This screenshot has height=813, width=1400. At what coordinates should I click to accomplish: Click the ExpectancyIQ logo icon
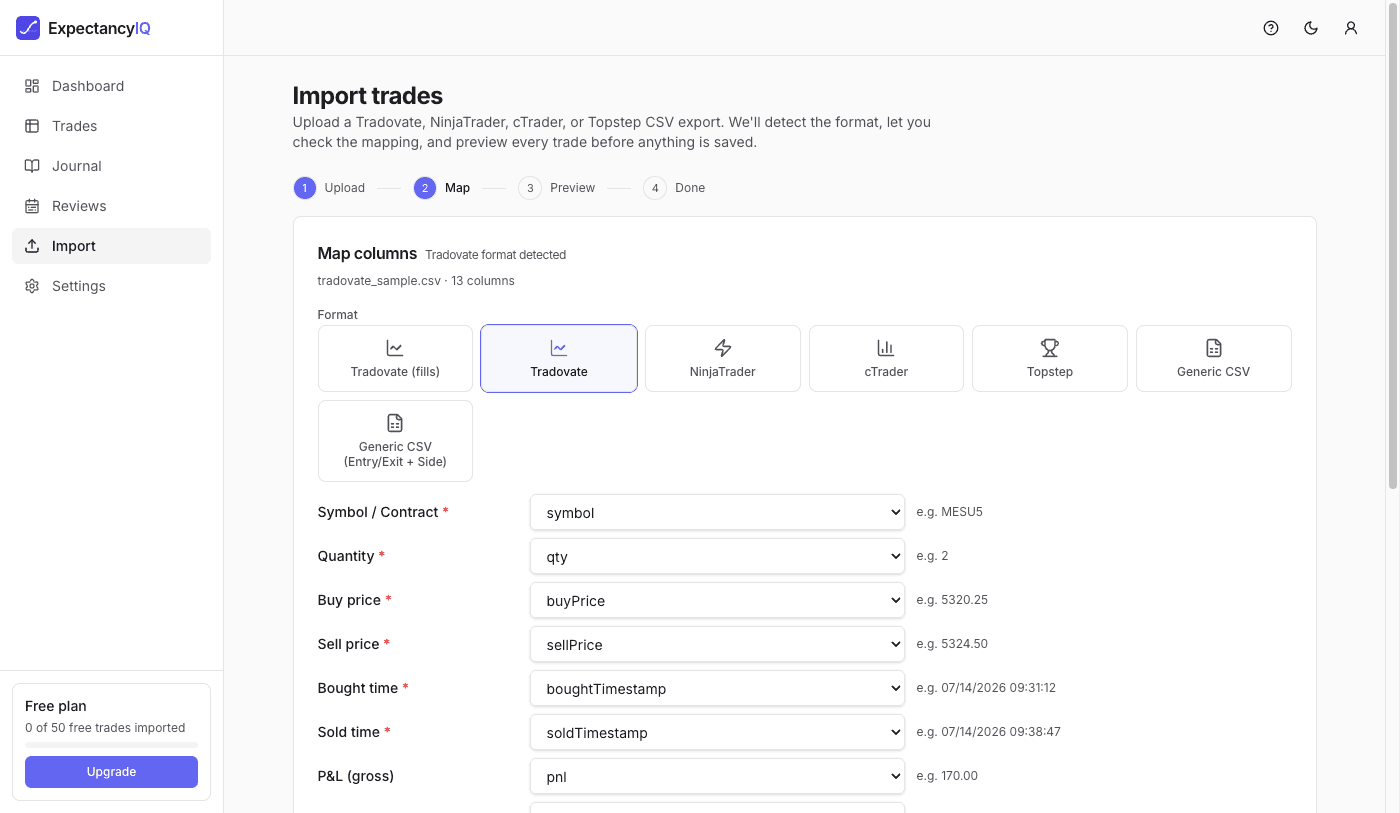point(28,28)
